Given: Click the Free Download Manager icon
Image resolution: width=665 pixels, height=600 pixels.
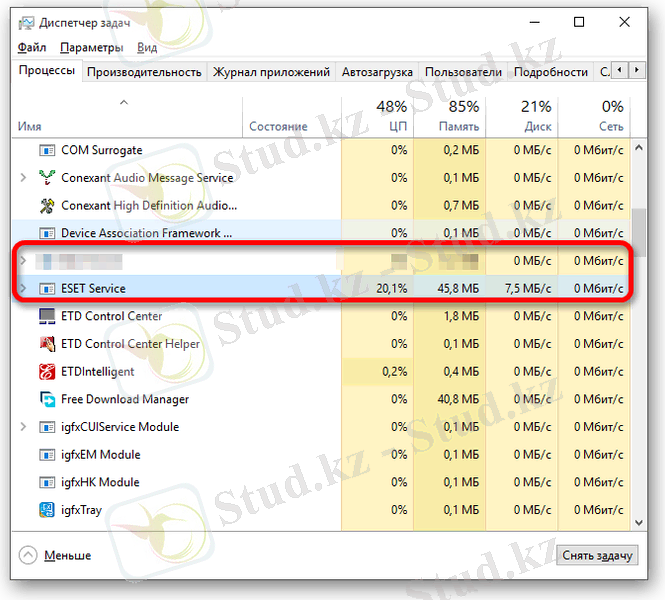Looking at the screenshot, I should pyautogui.click(x=47, y=399).
